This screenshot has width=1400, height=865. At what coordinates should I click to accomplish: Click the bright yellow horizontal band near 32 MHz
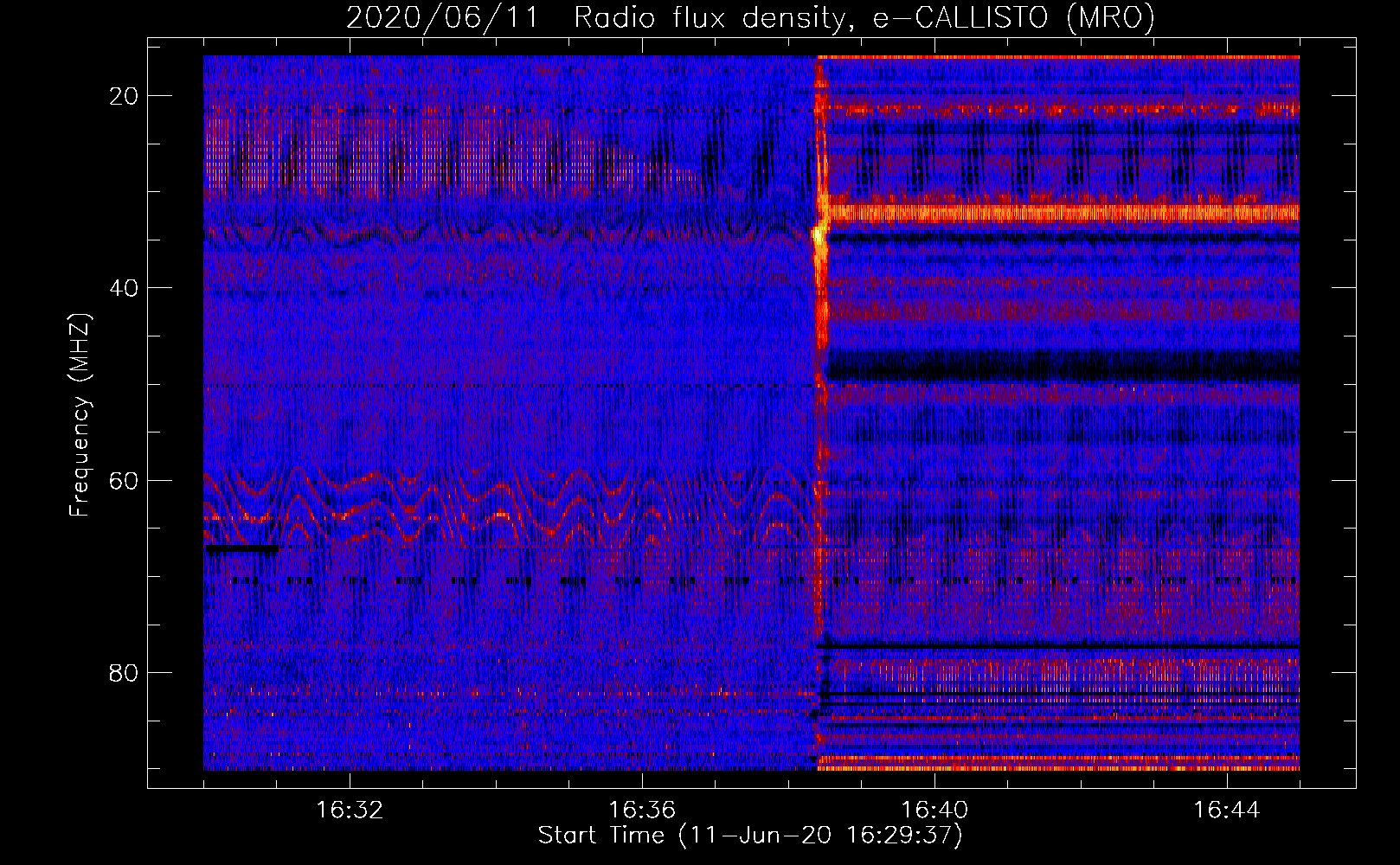click(1063, 212)
